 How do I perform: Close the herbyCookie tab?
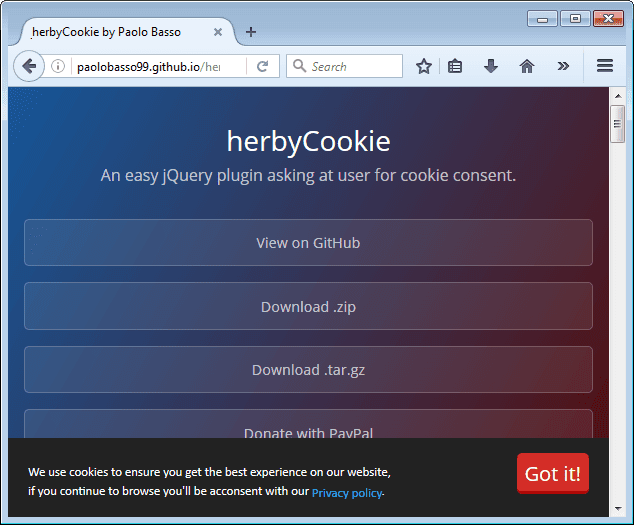(x=218, y=32)
